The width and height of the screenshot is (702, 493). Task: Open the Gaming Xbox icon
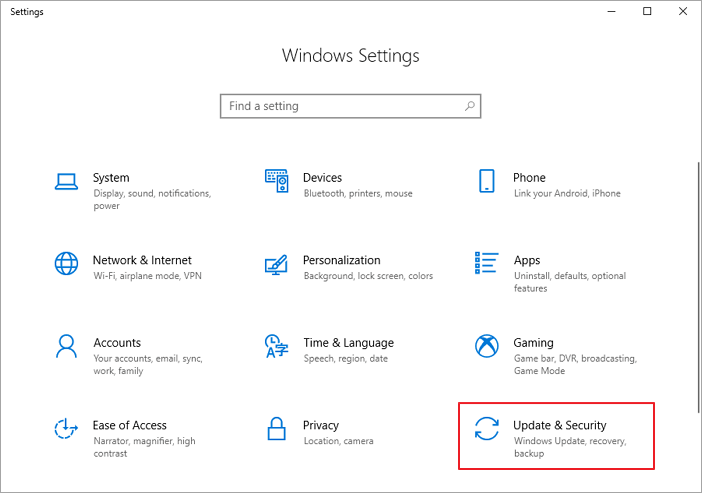[487, 346]
